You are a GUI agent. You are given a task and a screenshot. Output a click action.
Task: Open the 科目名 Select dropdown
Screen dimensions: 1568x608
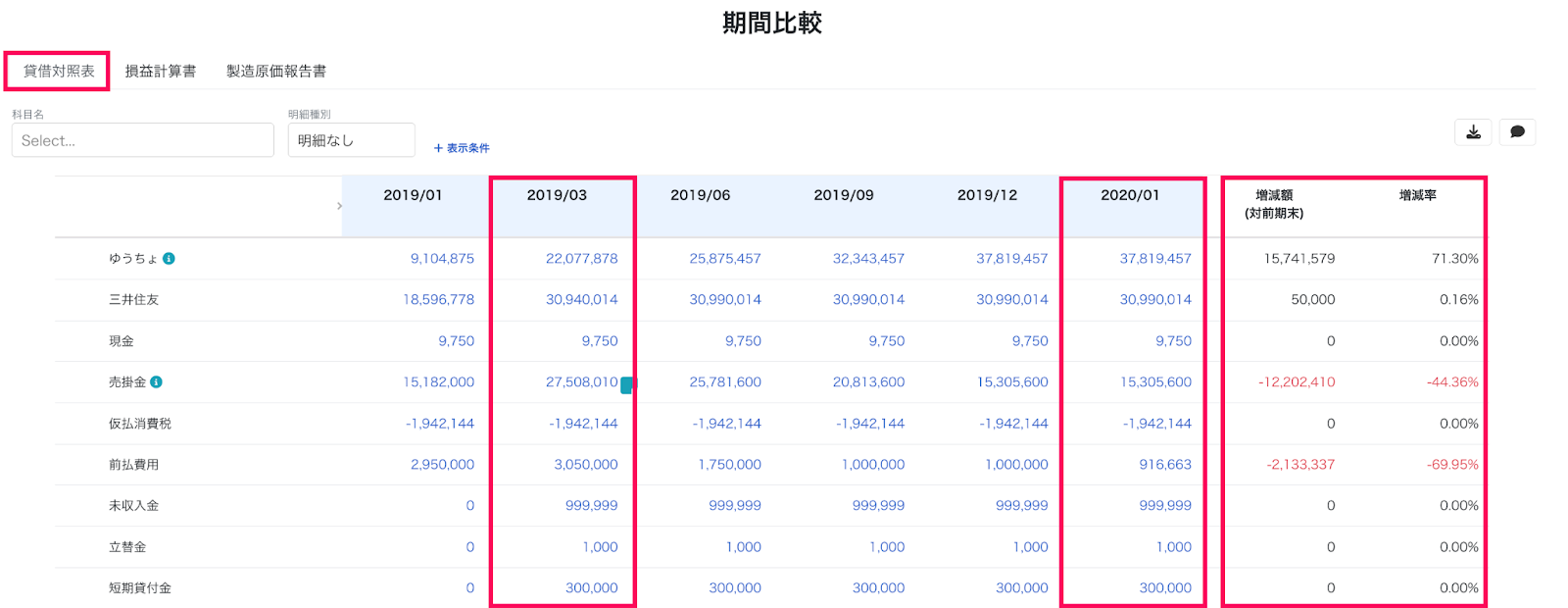coord(143,140)
